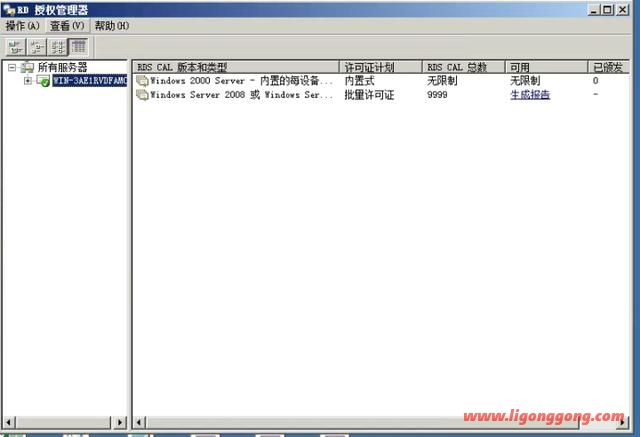Click the 所有服务器 servers icon
Screen dimensions: 640x437
[x=27, y=67]
